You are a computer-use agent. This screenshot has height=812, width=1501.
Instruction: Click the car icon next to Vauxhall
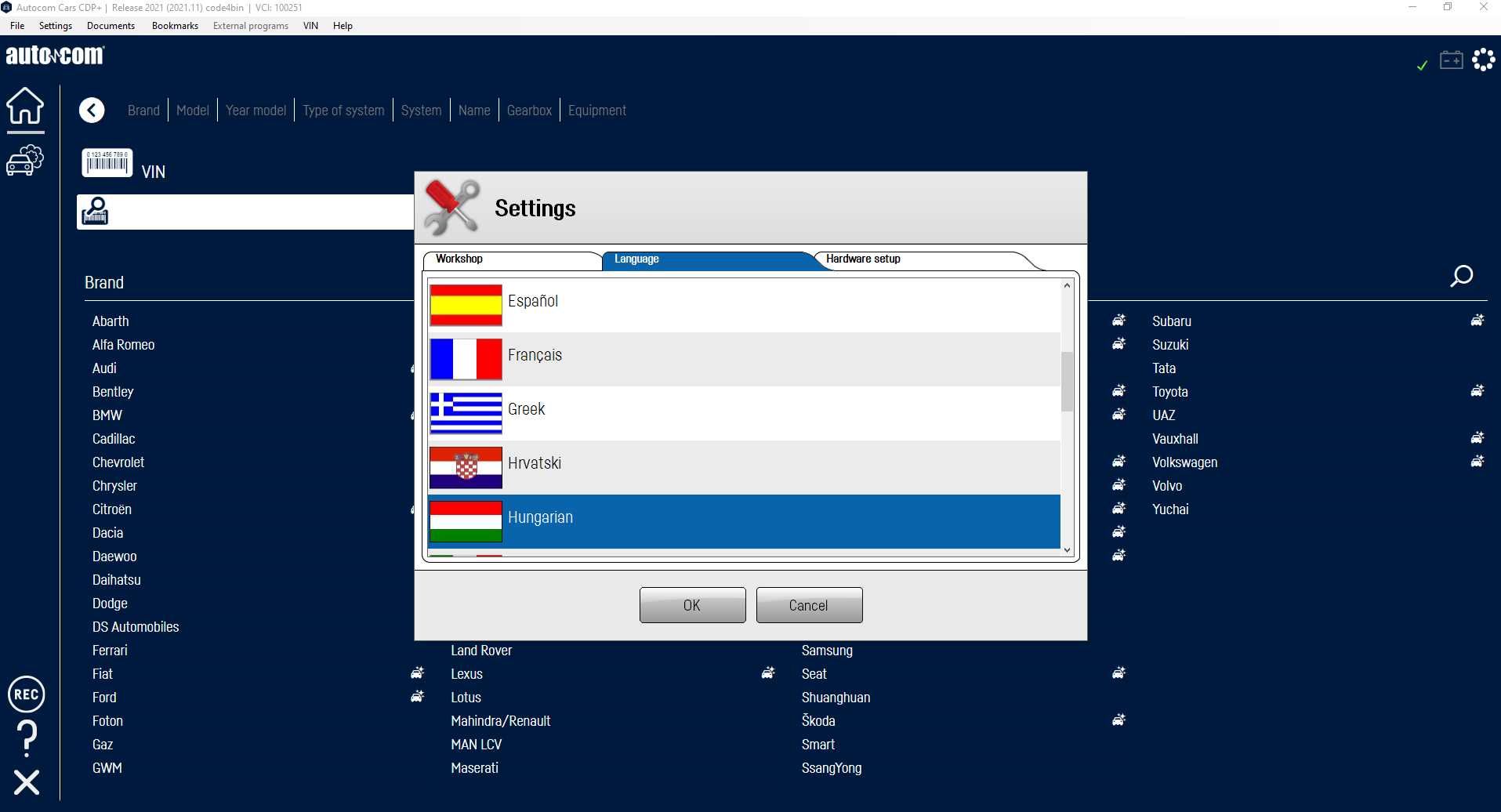coord(1477,437)
